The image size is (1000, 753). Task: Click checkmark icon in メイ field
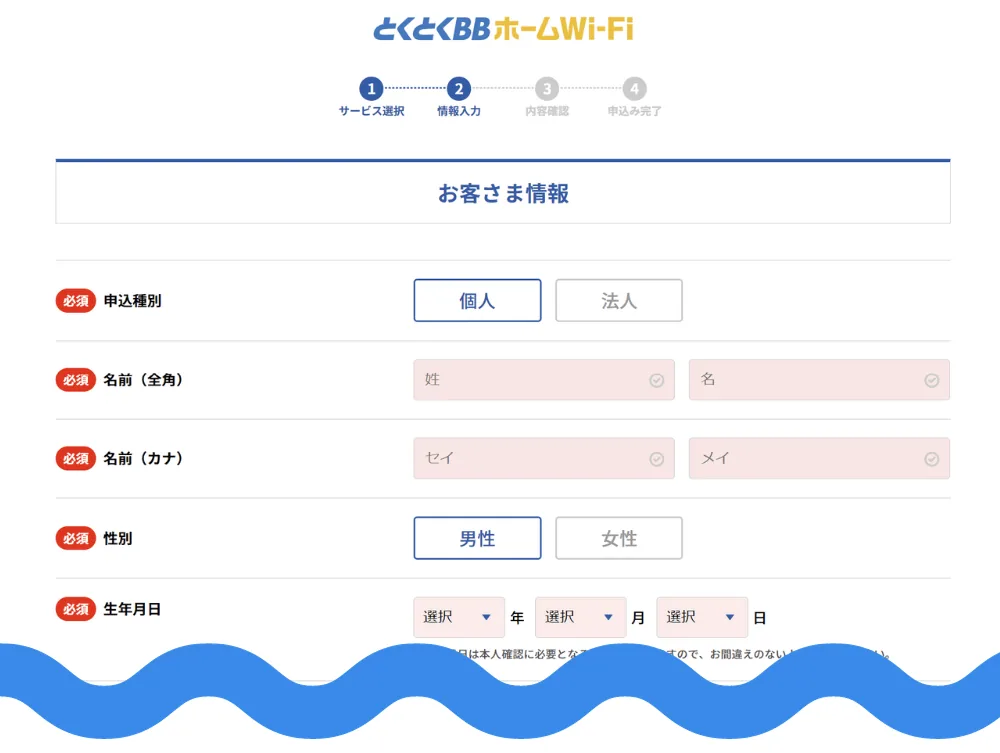[931, 459]
